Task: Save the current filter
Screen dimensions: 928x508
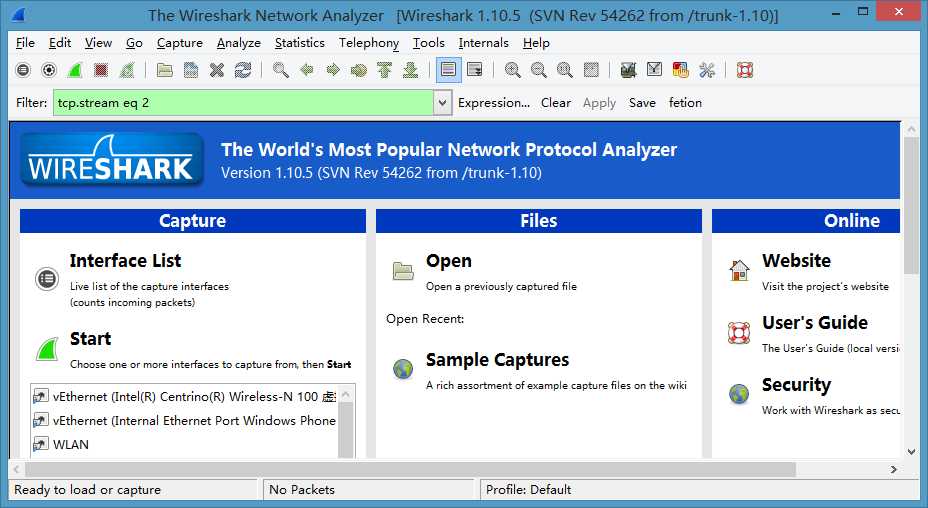Action: (x=642, y=103)
